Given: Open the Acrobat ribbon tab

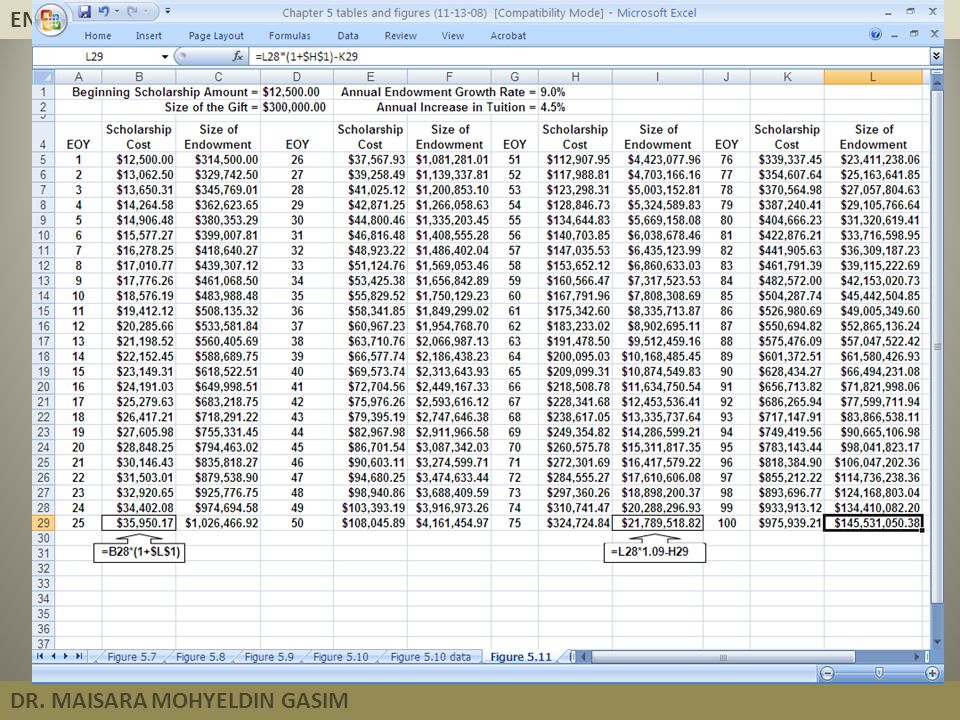Looking at the screenshot, I should (508, 36).
